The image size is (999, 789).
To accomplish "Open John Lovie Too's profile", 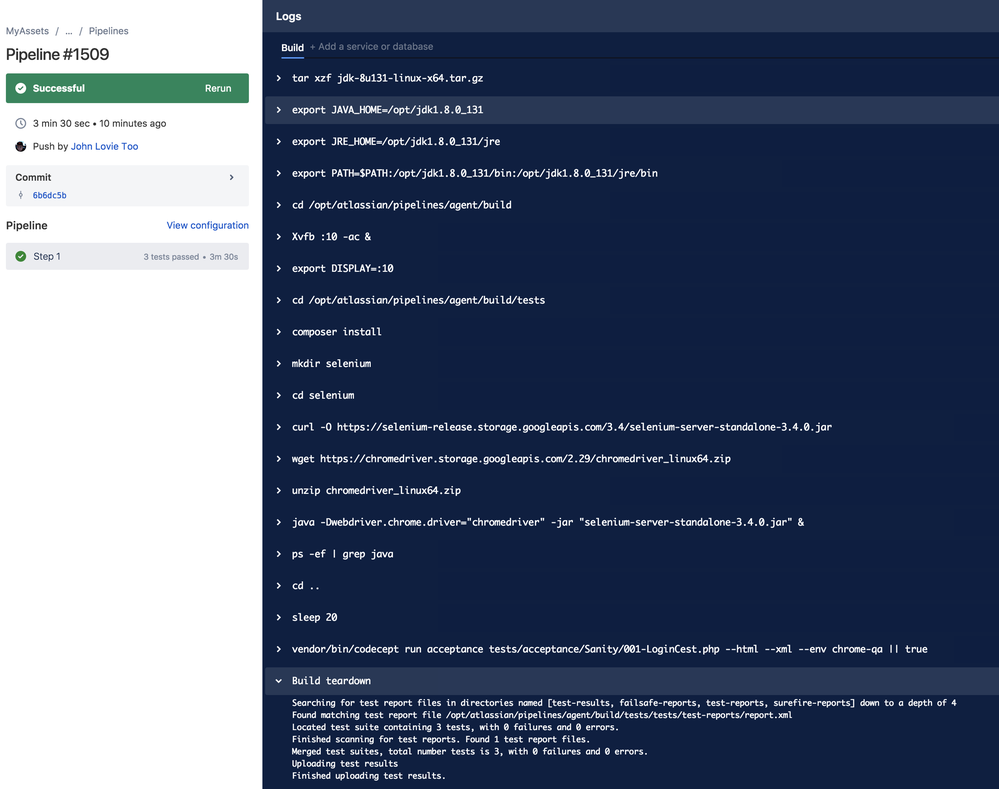I will pos(104,146).
